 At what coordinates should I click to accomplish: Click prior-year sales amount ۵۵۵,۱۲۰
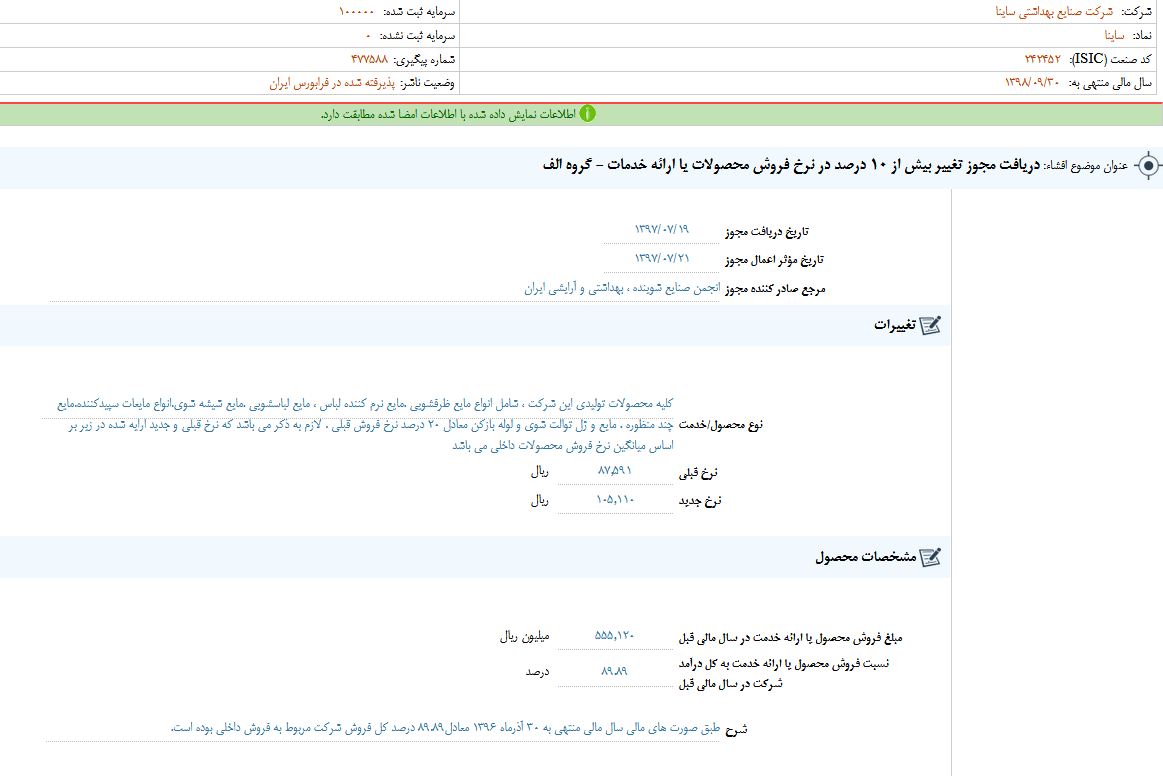coord(614,635)
